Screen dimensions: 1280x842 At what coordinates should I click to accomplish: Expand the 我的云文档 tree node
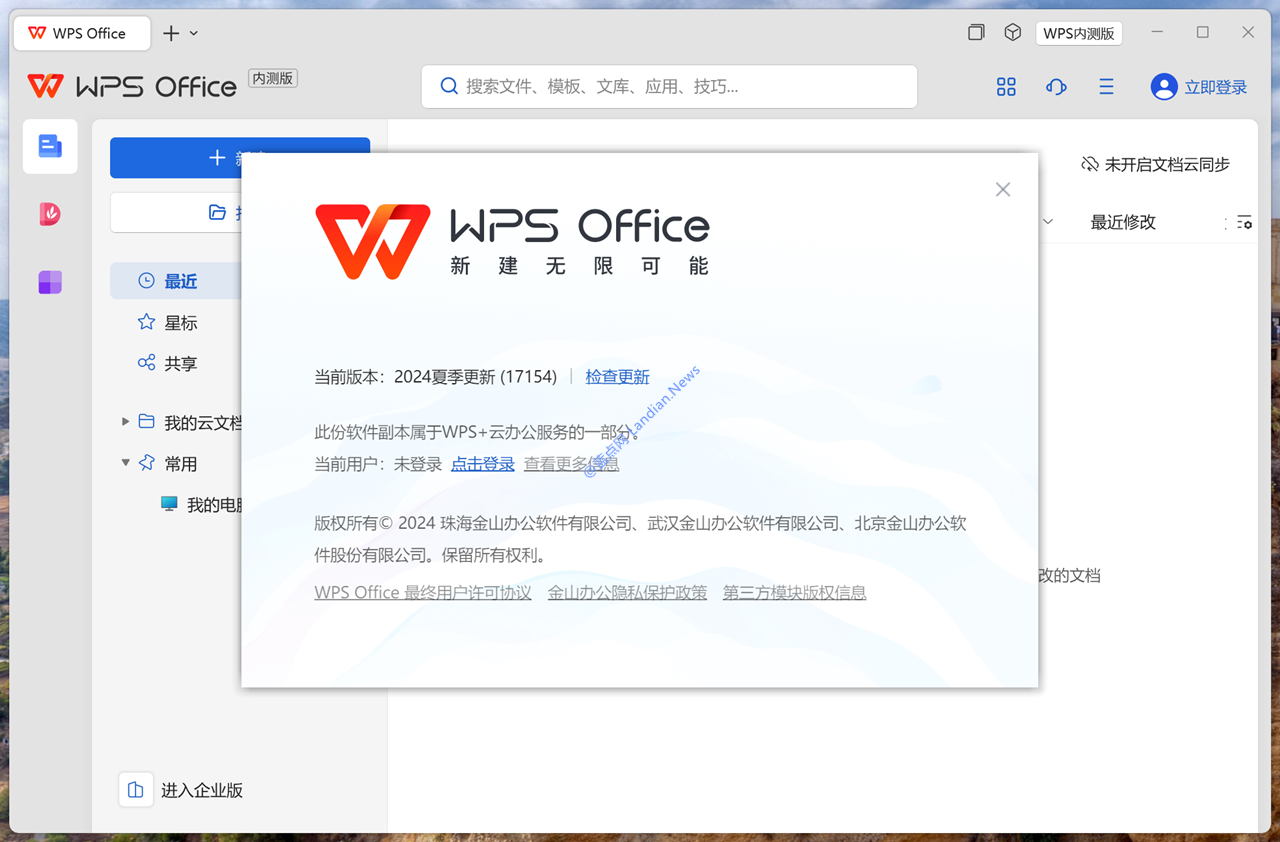[x=125, y=422]
